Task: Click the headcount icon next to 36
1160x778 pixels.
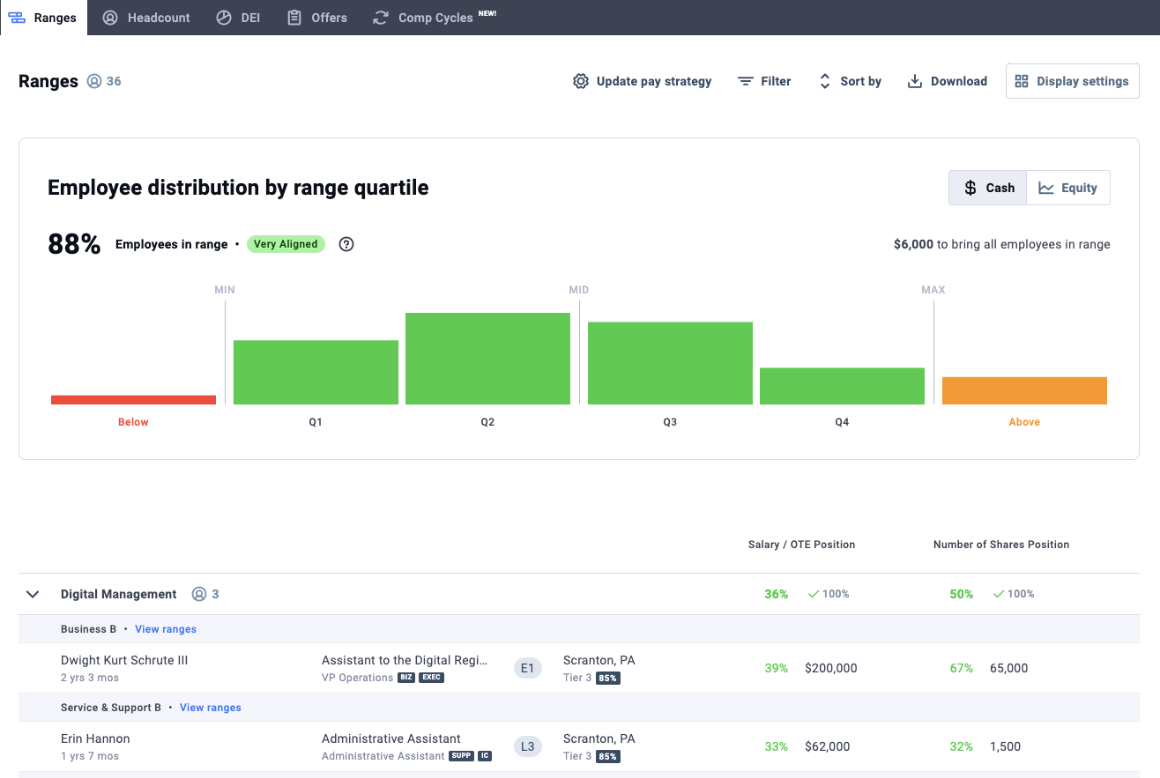Action: coord(94,81)
